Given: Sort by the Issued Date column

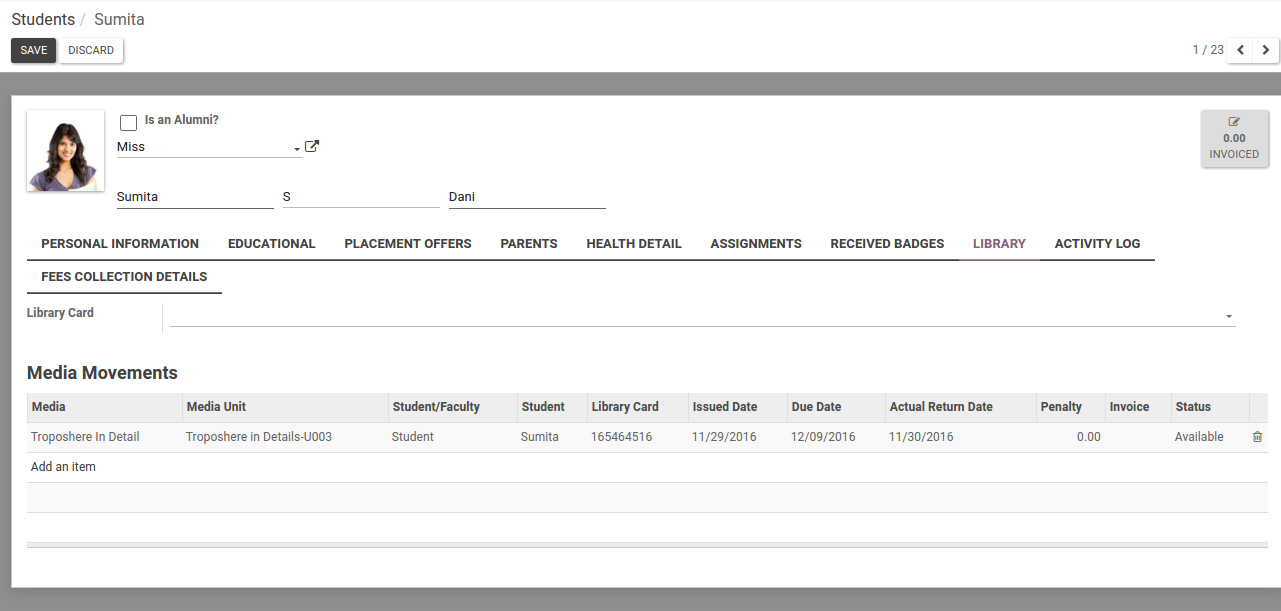Looking at the screenshot, I should [737, 407].
